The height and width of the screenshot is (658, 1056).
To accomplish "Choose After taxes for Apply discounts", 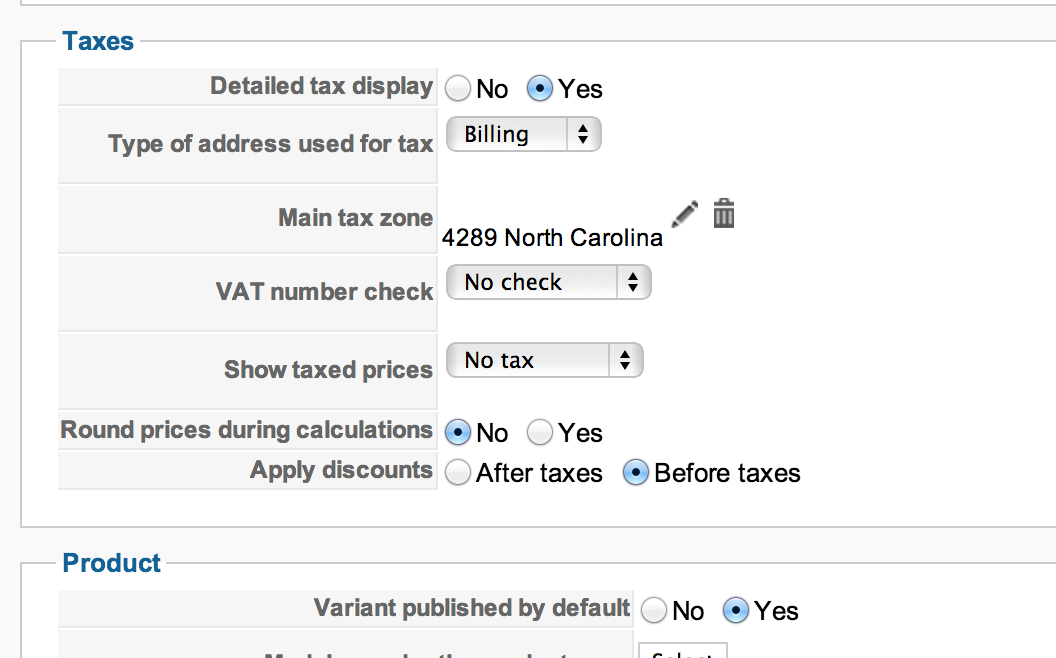I will [x=458, y=473].
